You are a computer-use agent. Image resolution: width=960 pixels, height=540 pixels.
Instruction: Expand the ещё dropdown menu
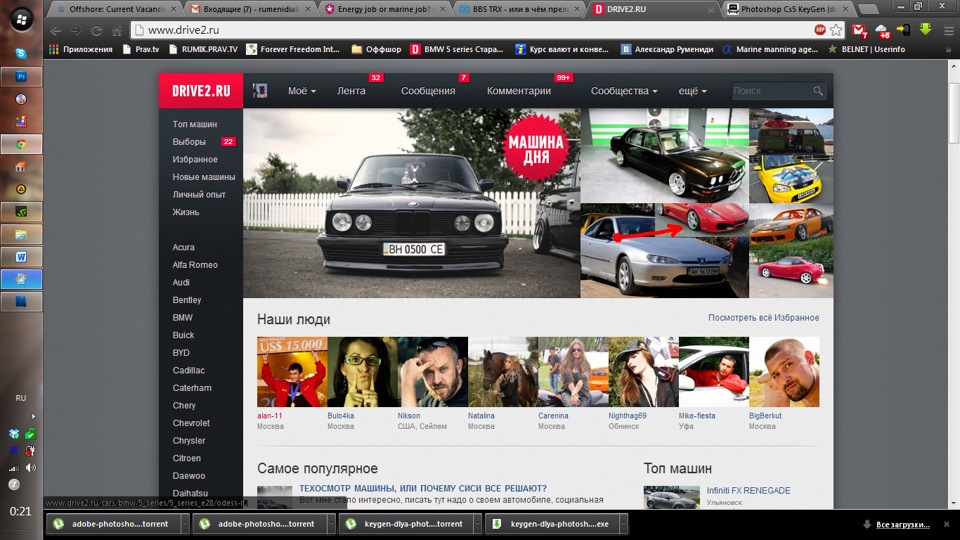(692, 91)
